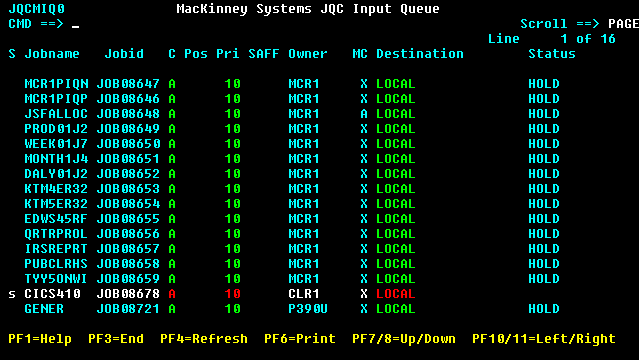Select jobname QRTRPROL
The height and width of the screenshot is (360, 639).
56,234
